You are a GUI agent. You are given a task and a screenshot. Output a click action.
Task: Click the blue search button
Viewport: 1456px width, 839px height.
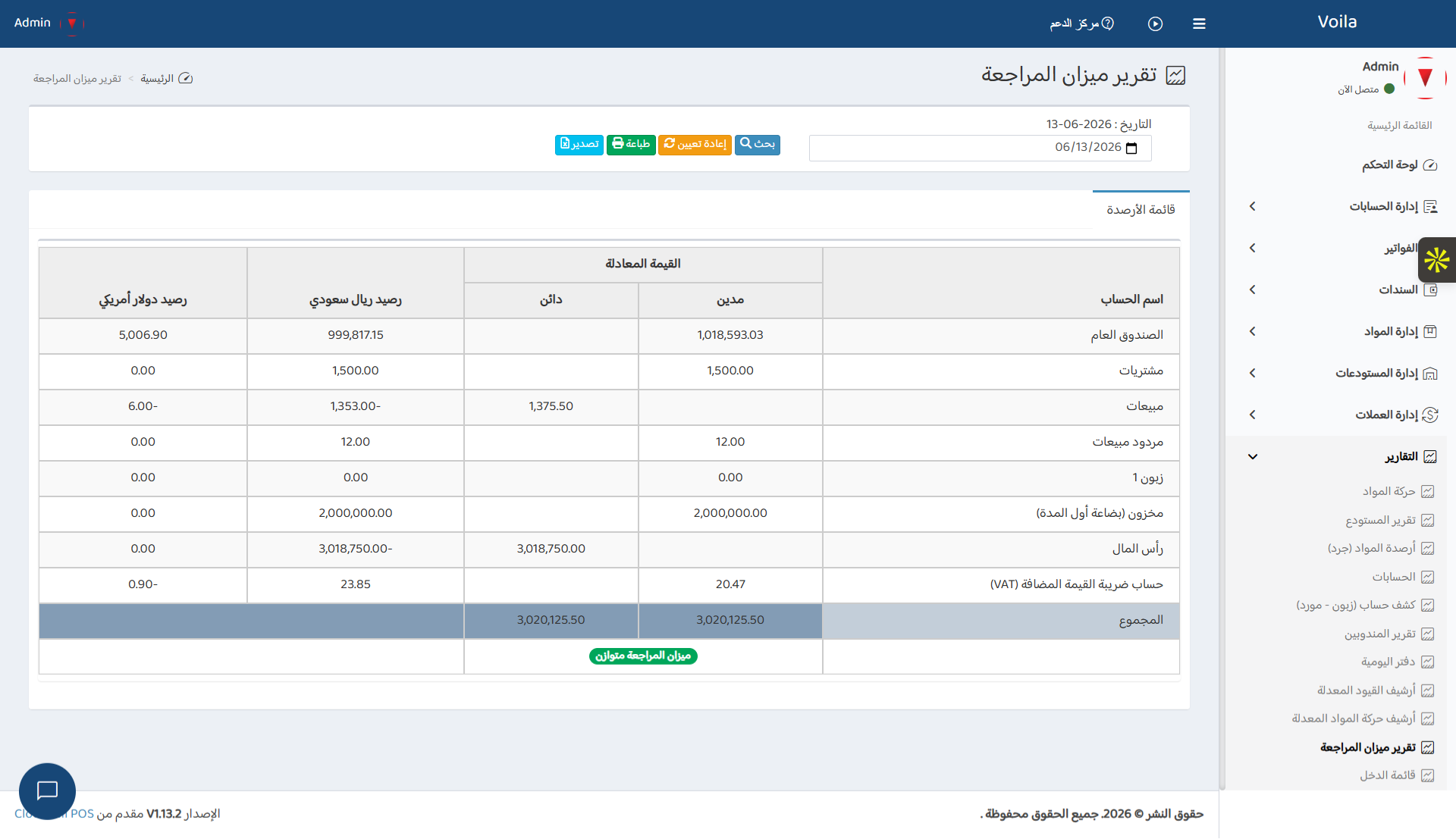click(x=757, y=144)
